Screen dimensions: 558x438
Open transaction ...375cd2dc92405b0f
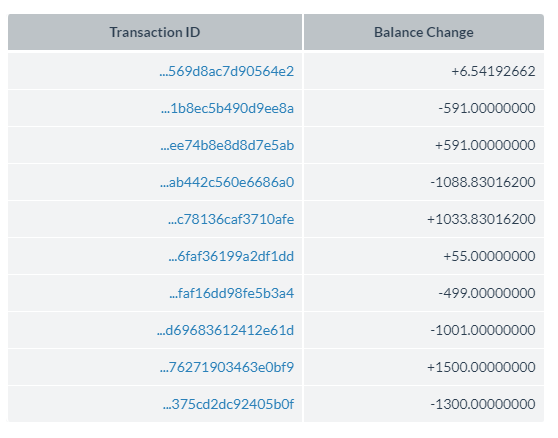coord(228,404)
